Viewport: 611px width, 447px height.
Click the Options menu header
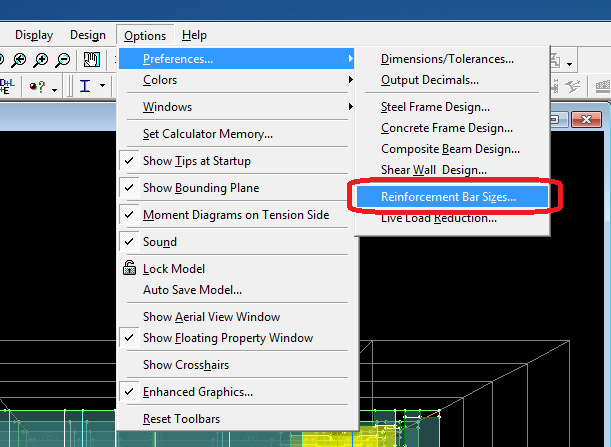pyautogui.click(x=145, y=35)
